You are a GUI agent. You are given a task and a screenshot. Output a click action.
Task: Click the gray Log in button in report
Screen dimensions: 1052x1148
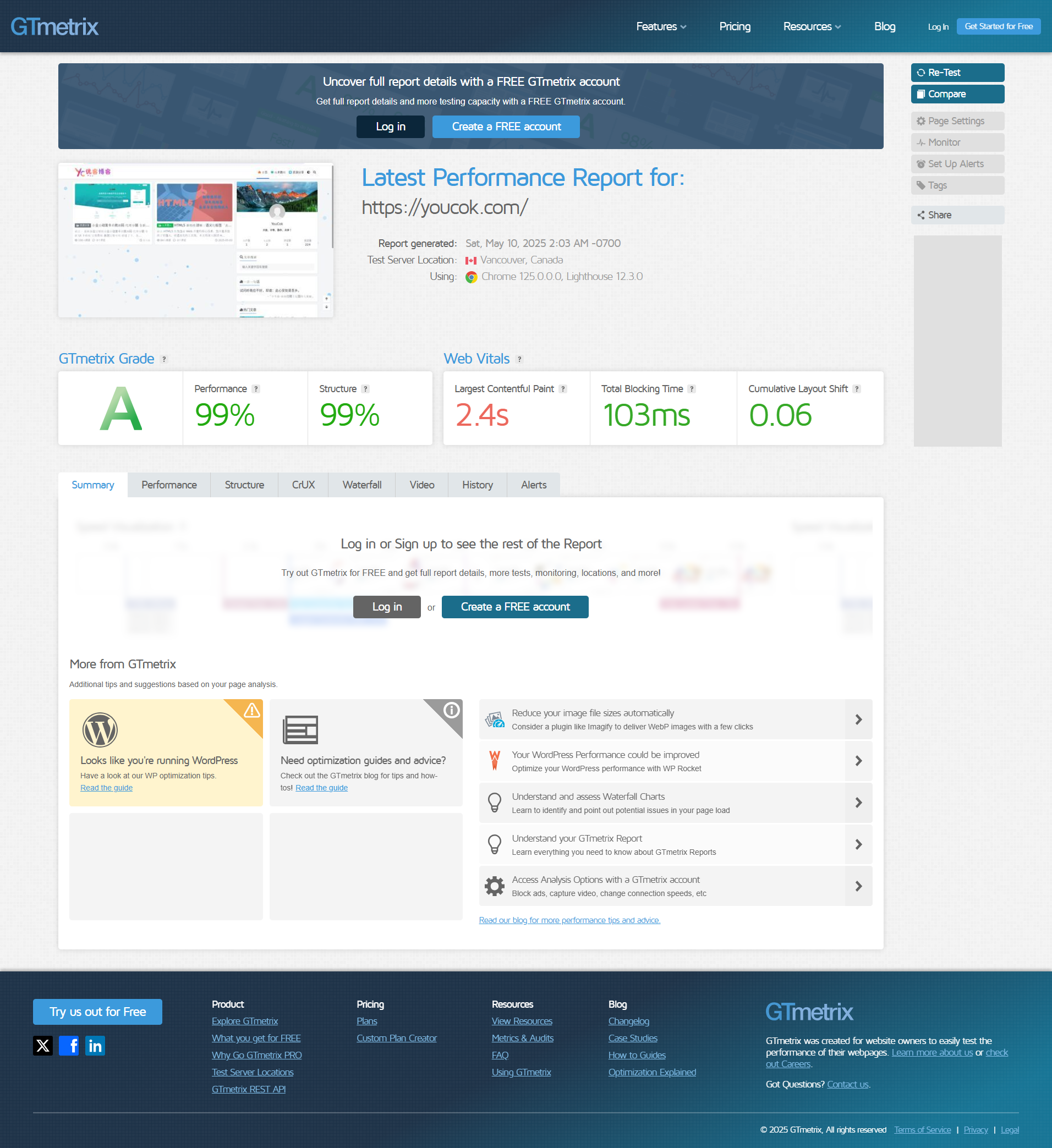(x=387, y=607)
